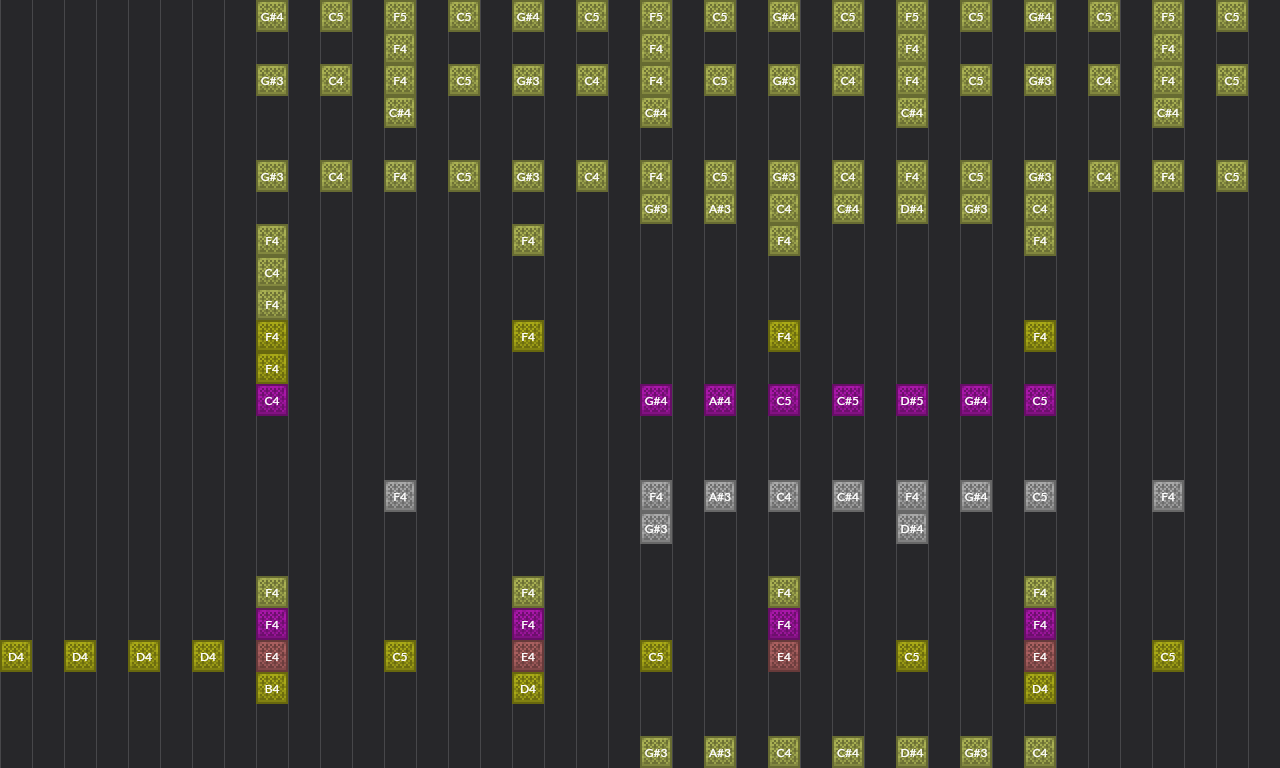Viewport: 1280px width, 768px height.
Task: Click the olive C4 note between two F4 blocks
Action: [x=272, y=272]
